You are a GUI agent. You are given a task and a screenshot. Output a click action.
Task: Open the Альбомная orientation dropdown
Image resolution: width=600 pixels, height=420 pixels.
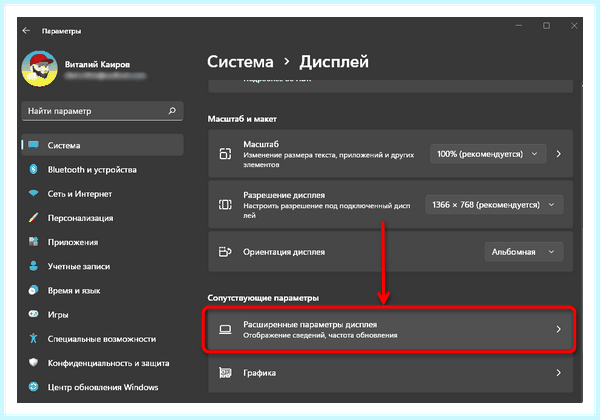(x=524, y=252)
